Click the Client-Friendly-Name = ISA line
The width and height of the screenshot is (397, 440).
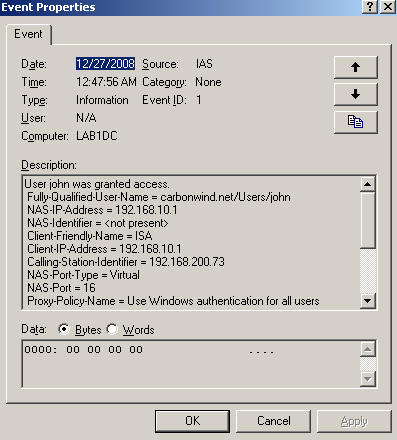pos(90,236)
